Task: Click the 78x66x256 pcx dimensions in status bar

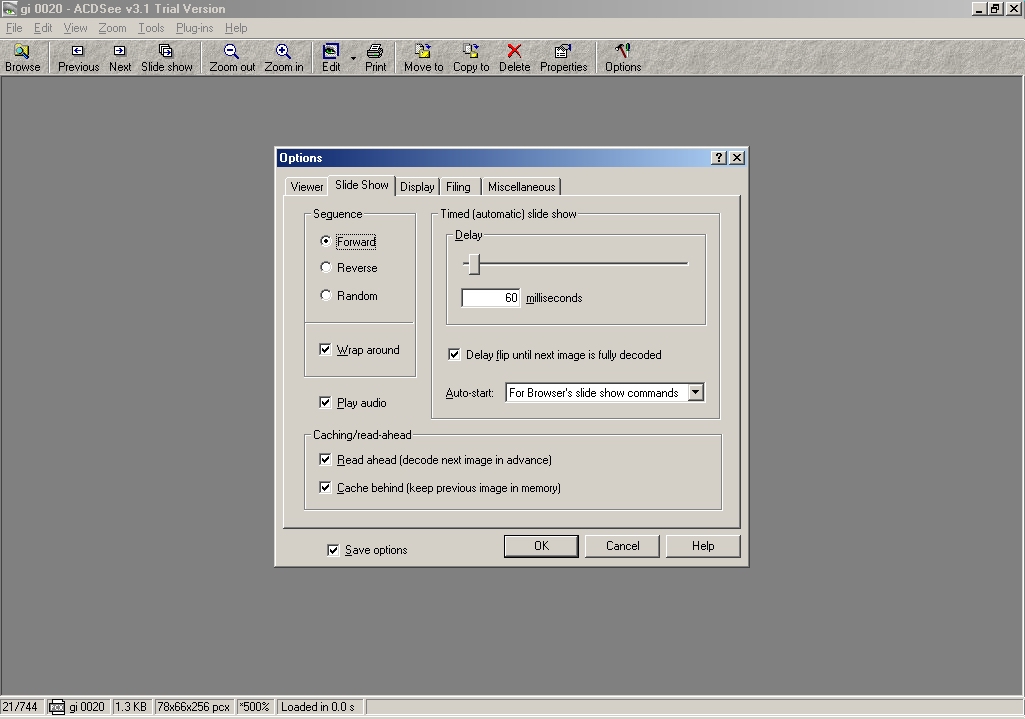Action: pyautogui.click(x=193, y=707)
